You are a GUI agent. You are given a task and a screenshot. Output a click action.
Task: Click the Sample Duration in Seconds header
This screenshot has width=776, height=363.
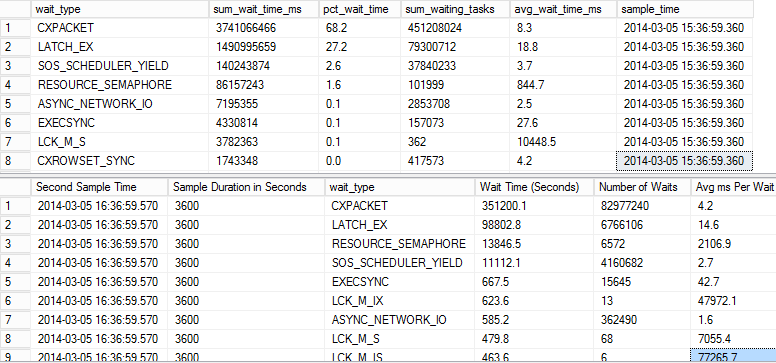[x=246, y=187]
